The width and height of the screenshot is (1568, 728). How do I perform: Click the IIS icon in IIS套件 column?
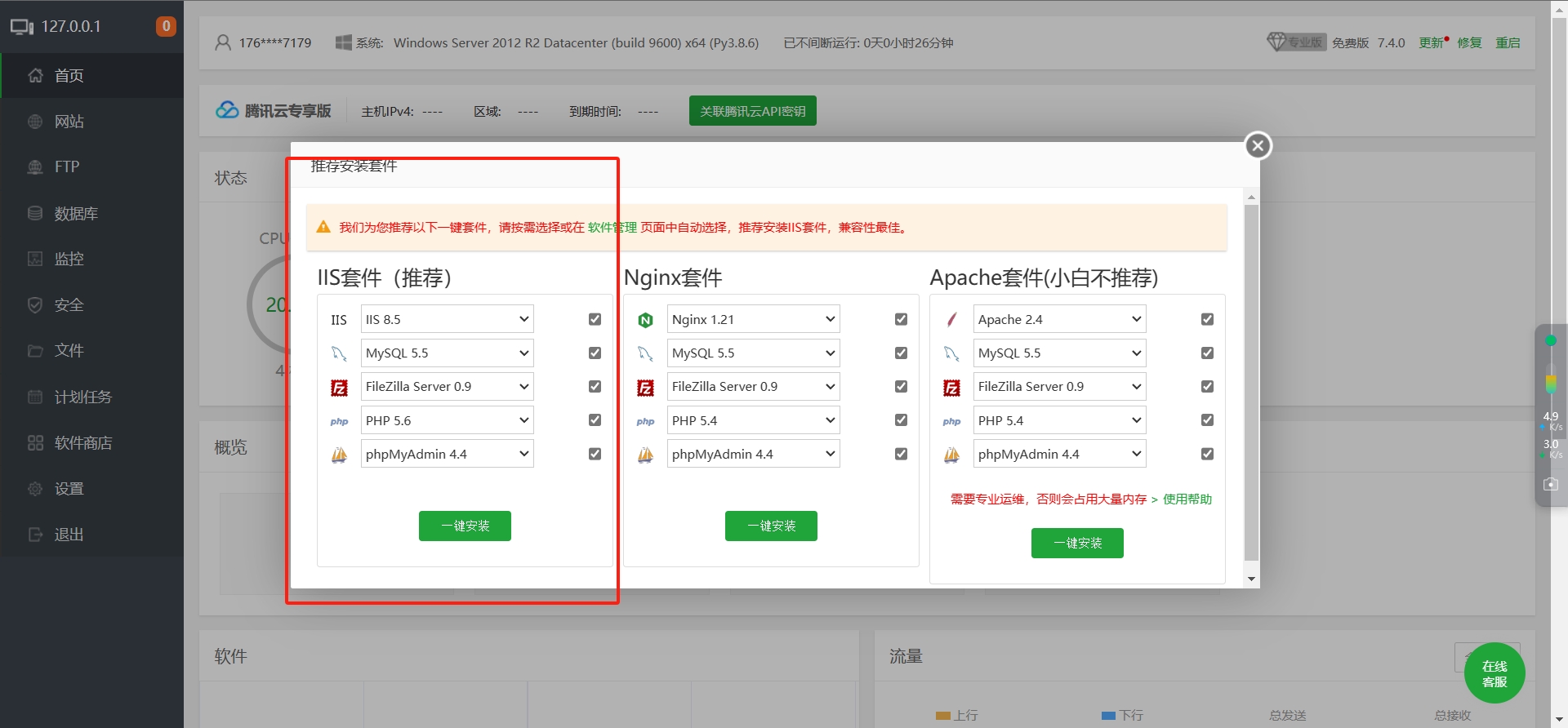(339, 320)
